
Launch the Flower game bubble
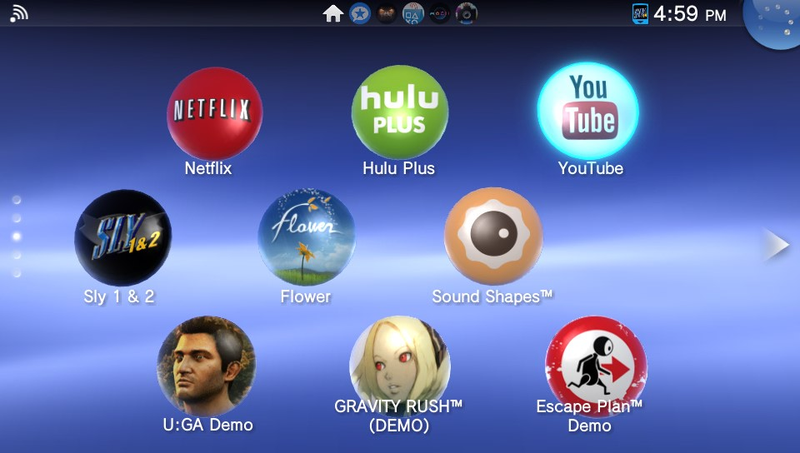point(307,237)
